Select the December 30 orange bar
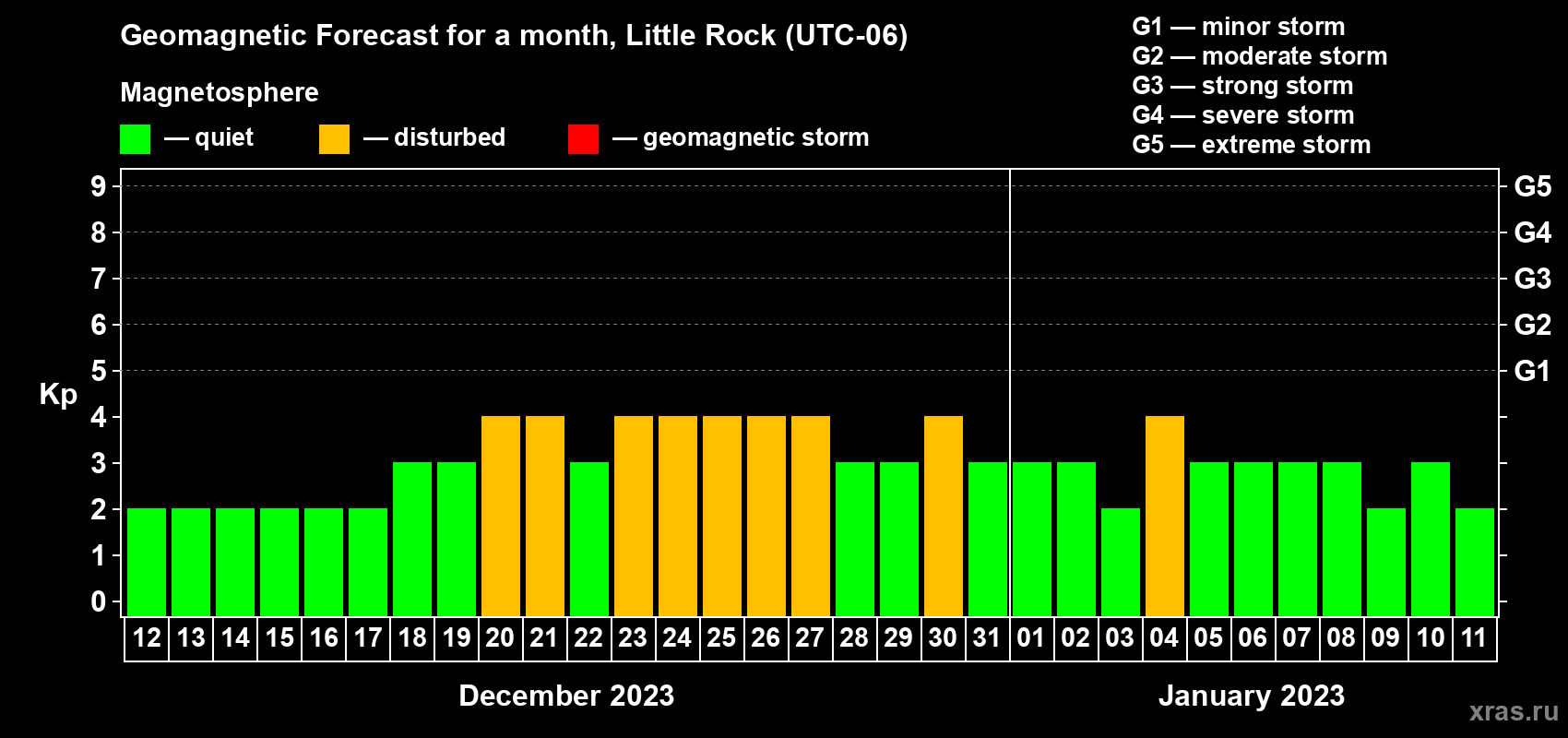 [944, 516]
